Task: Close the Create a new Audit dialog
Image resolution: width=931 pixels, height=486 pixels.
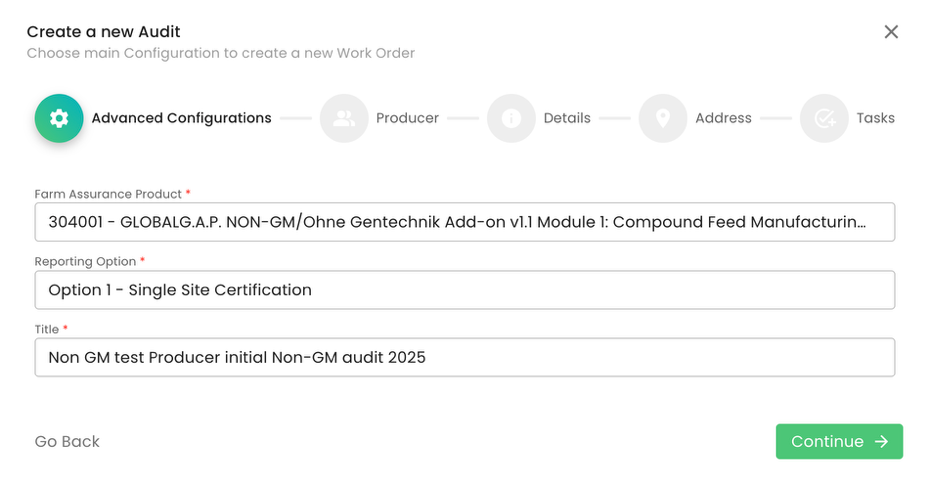Action: click(891, 32)
